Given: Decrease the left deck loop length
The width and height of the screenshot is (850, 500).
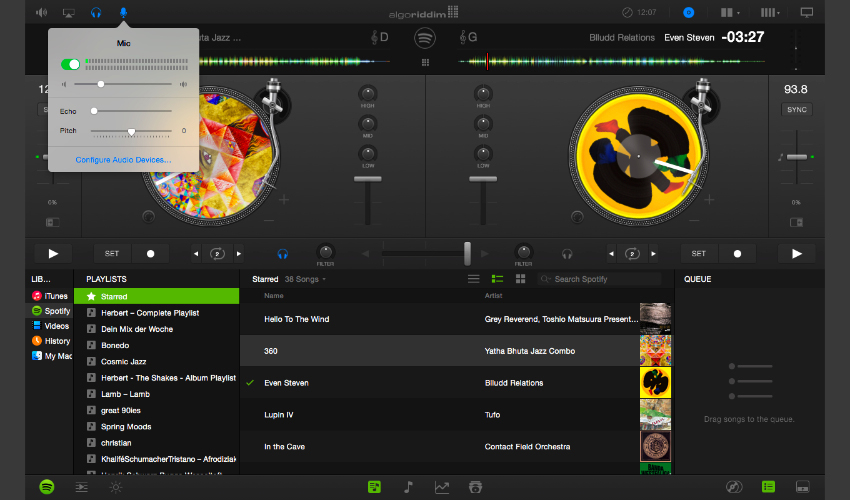Looking at the screenshot, I should coord(196,253).
